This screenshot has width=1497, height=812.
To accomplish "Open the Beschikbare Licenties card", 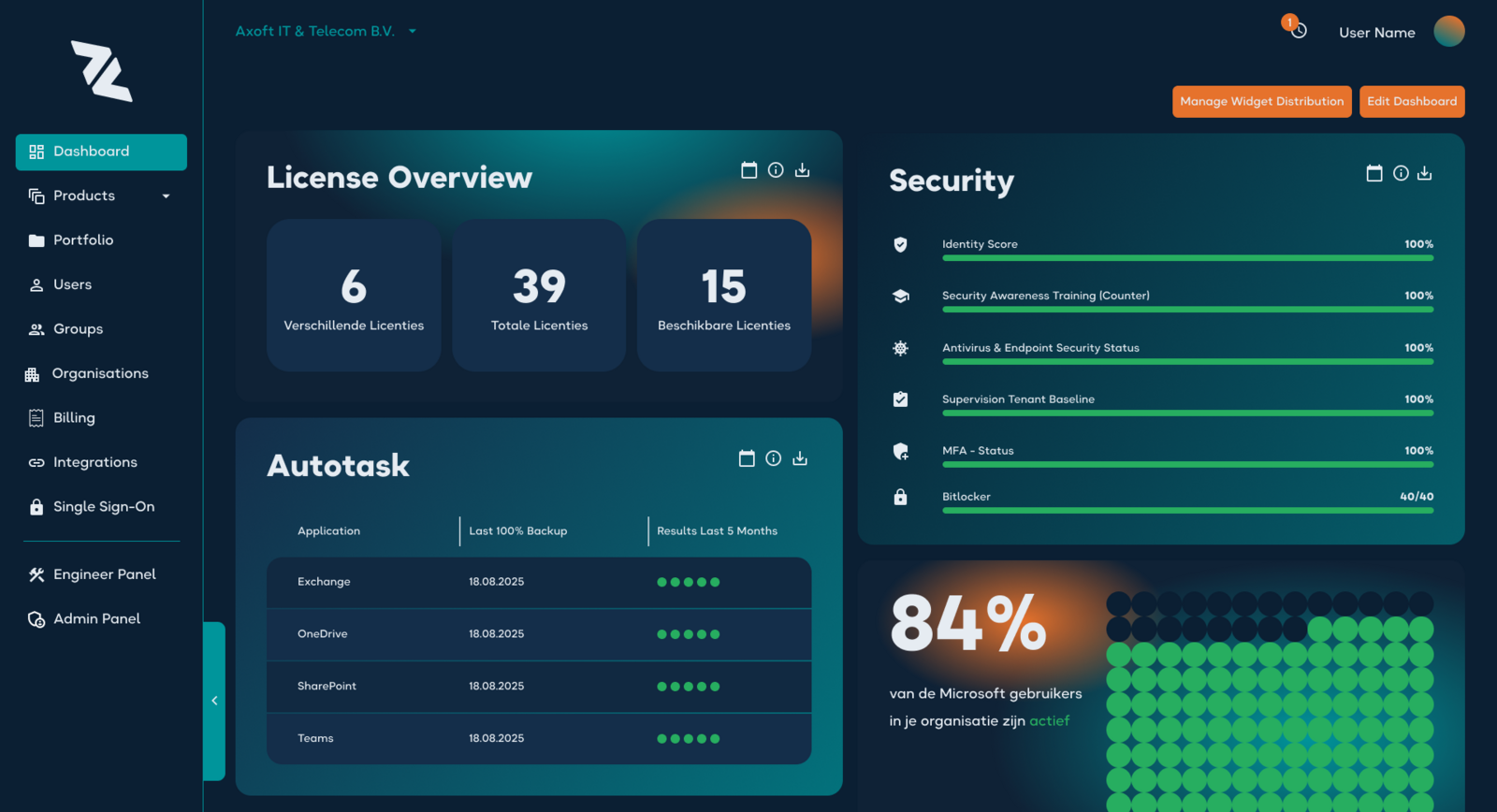I will 724,295.
